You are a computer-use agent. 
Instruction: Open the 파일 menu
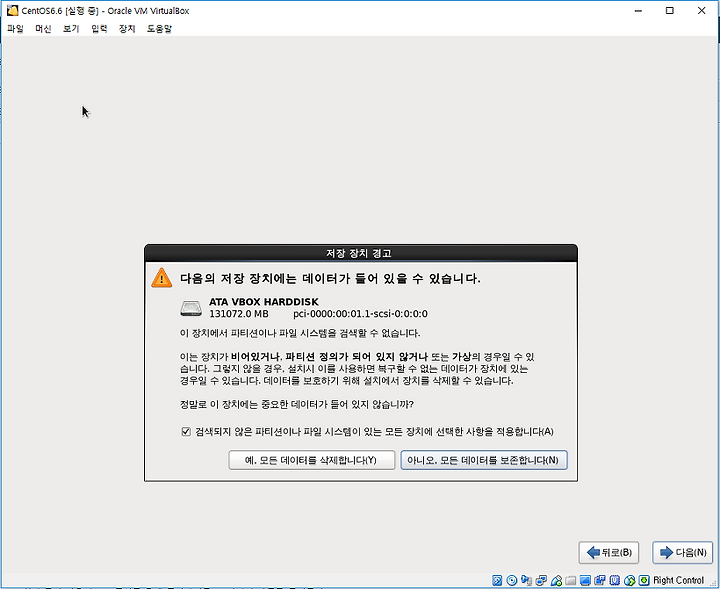pos(15,28)
